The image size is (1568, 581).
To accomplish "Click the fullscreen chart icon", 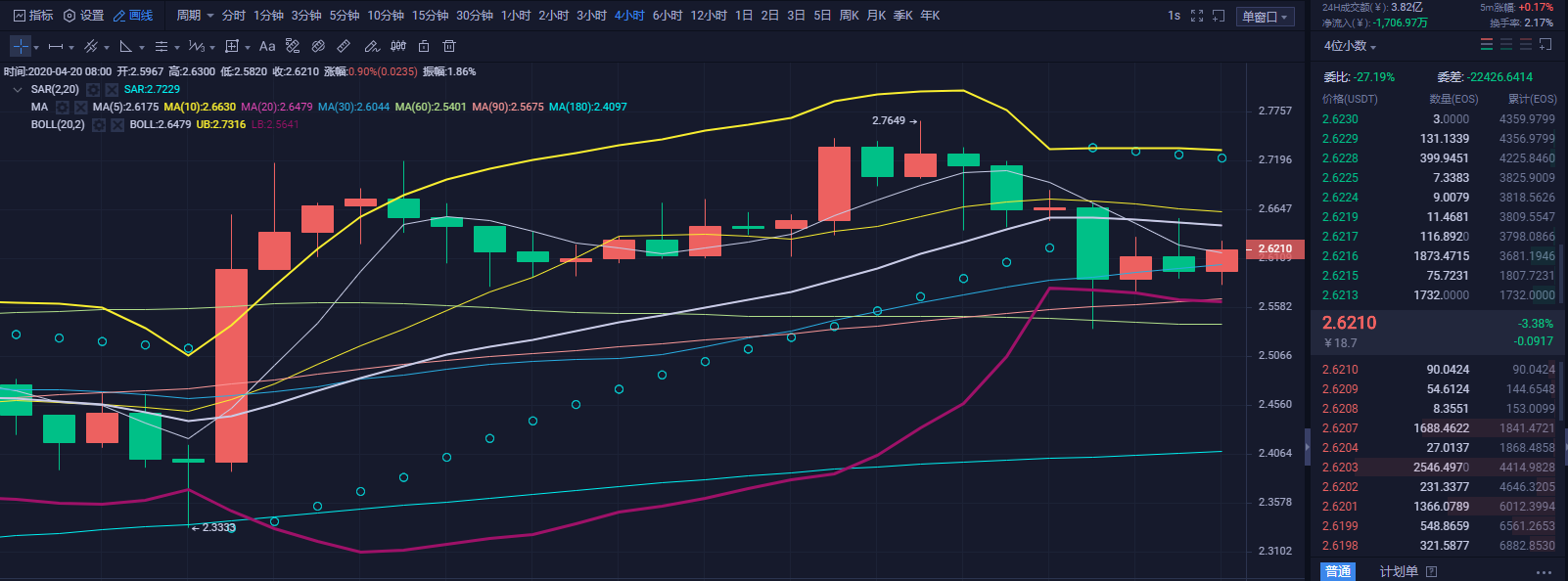I will (1197, 16).
